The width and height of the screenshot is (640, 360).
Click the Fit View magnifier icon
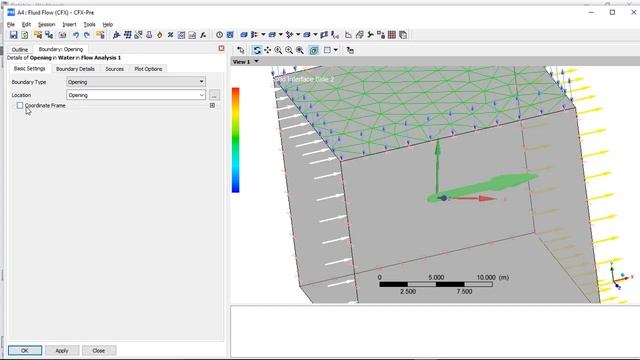click(300, 50)
